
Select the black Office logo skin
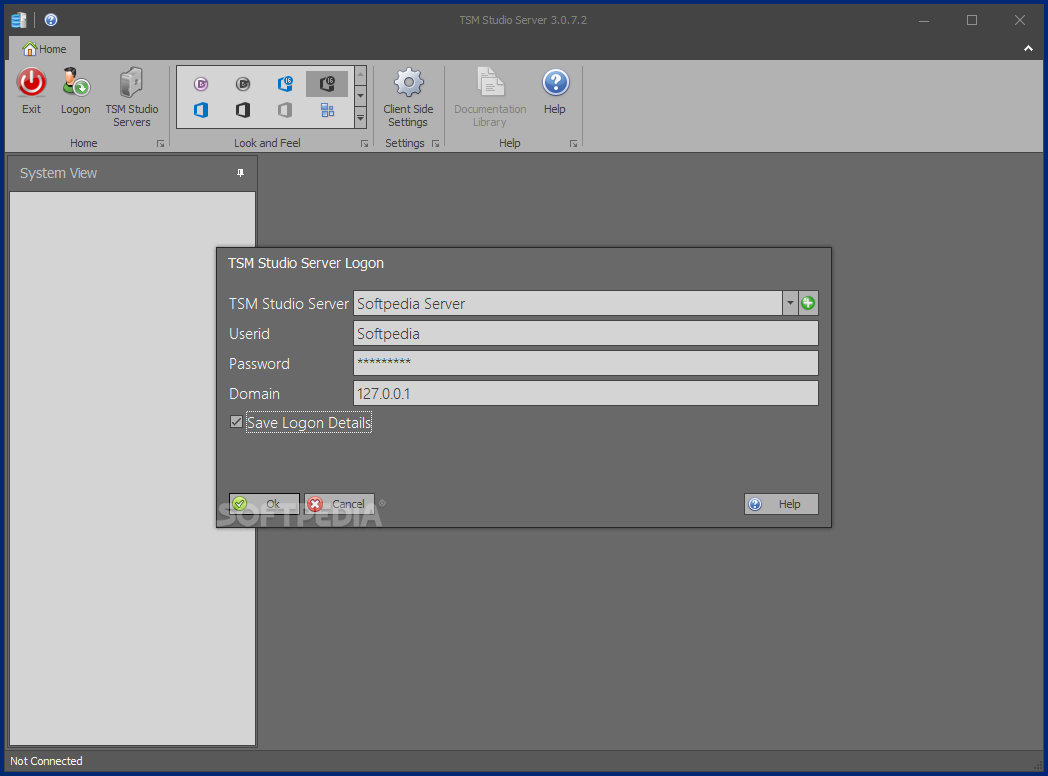(243, 110)
